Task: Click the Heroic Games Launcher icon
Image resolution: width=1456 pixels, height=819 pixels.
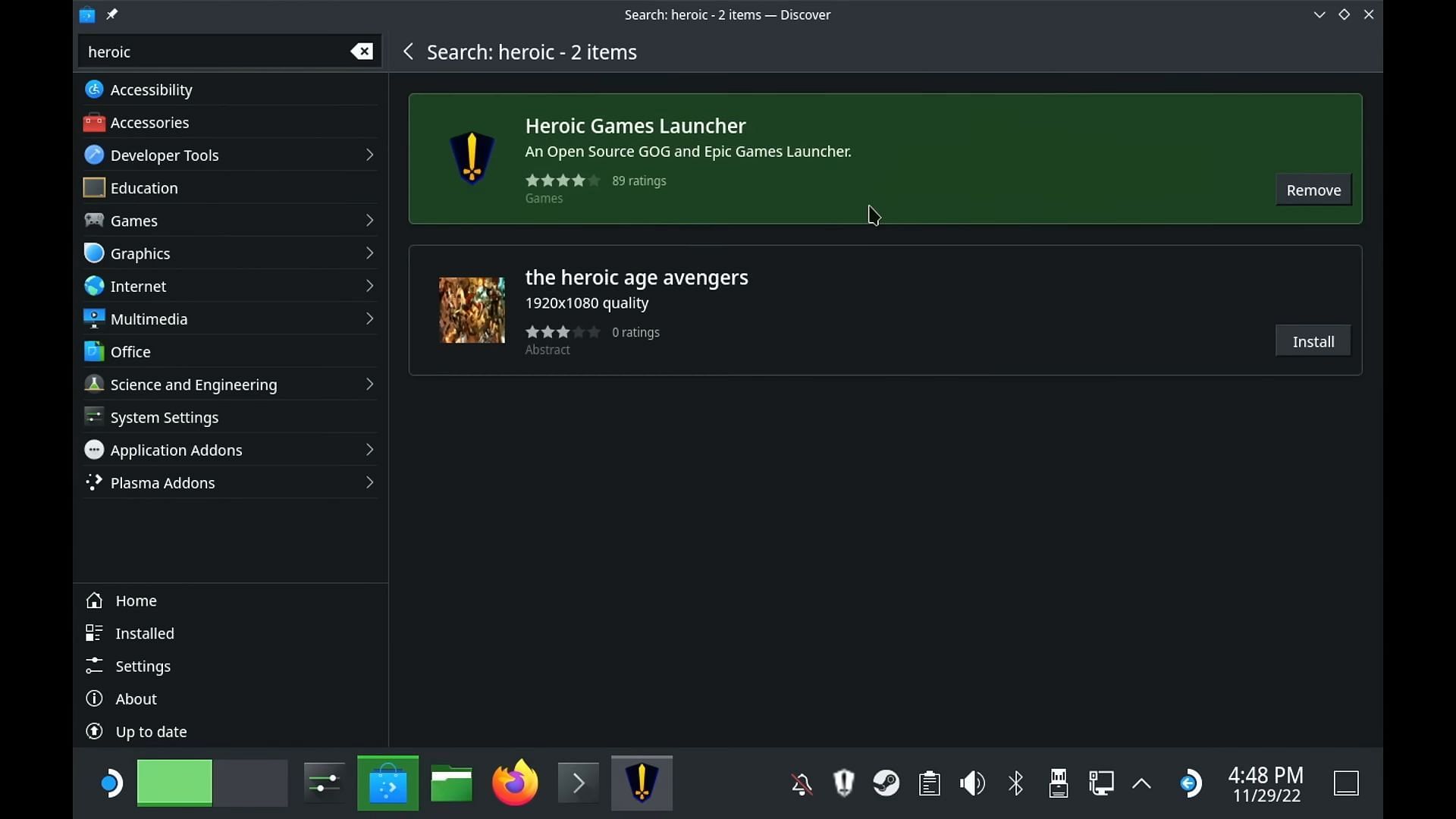Action: [x=471, y=157]
